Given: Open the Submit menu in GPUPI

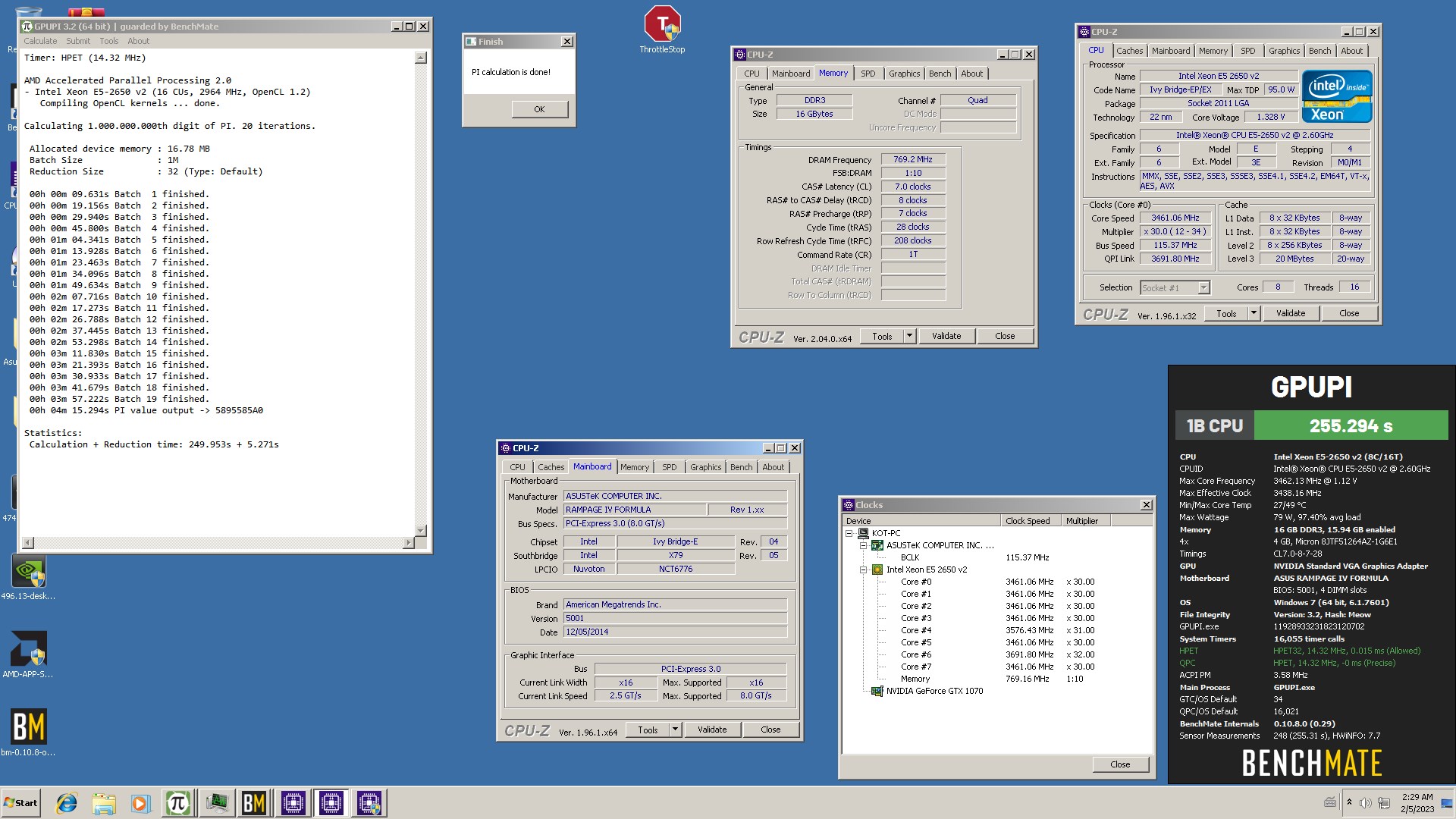Looking at the screenshot, I should [78, 41].
